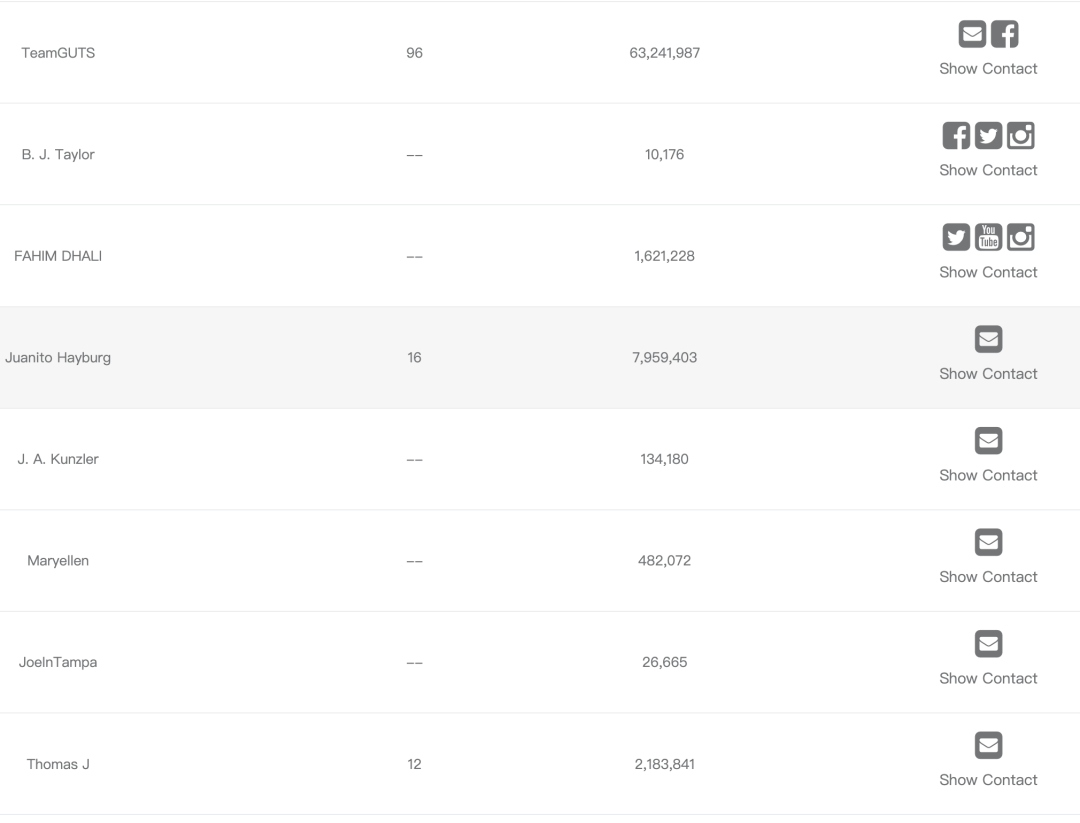Select the Juanito Hayburg name cell
Viewport: 1080px width, 823px height.
pyautogui.click(x=58, y=357)
